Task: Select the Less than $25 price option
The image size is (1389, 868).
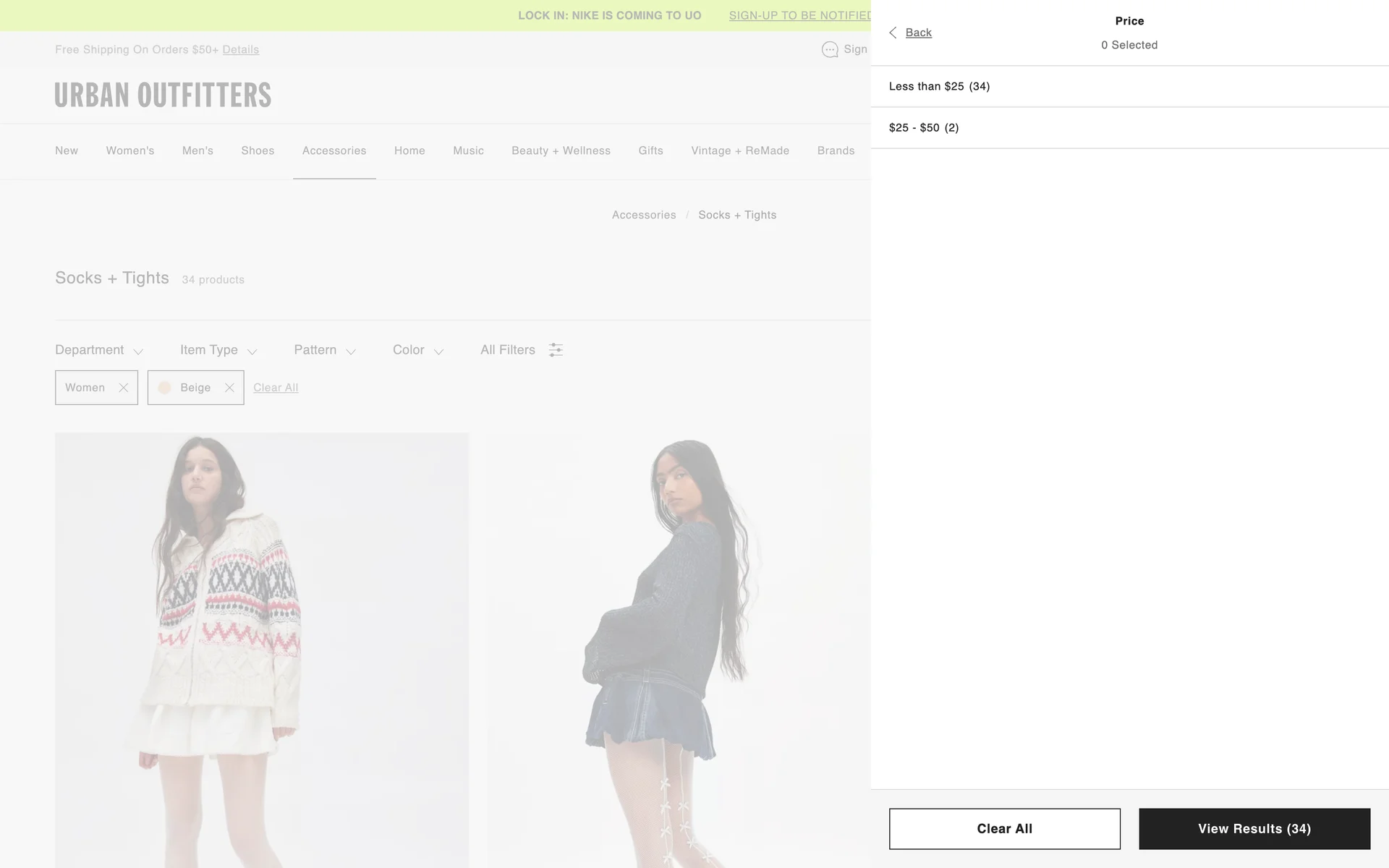Action: click(x=1129, y=87)
